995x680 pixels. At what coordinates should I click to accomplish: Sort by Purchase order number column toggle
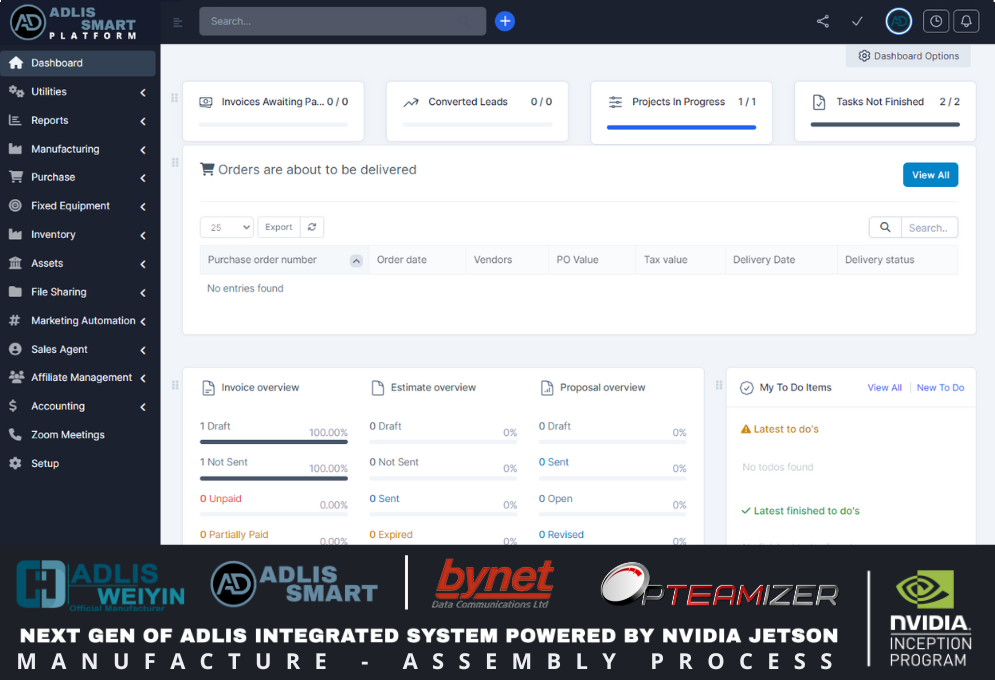point(356,261)
